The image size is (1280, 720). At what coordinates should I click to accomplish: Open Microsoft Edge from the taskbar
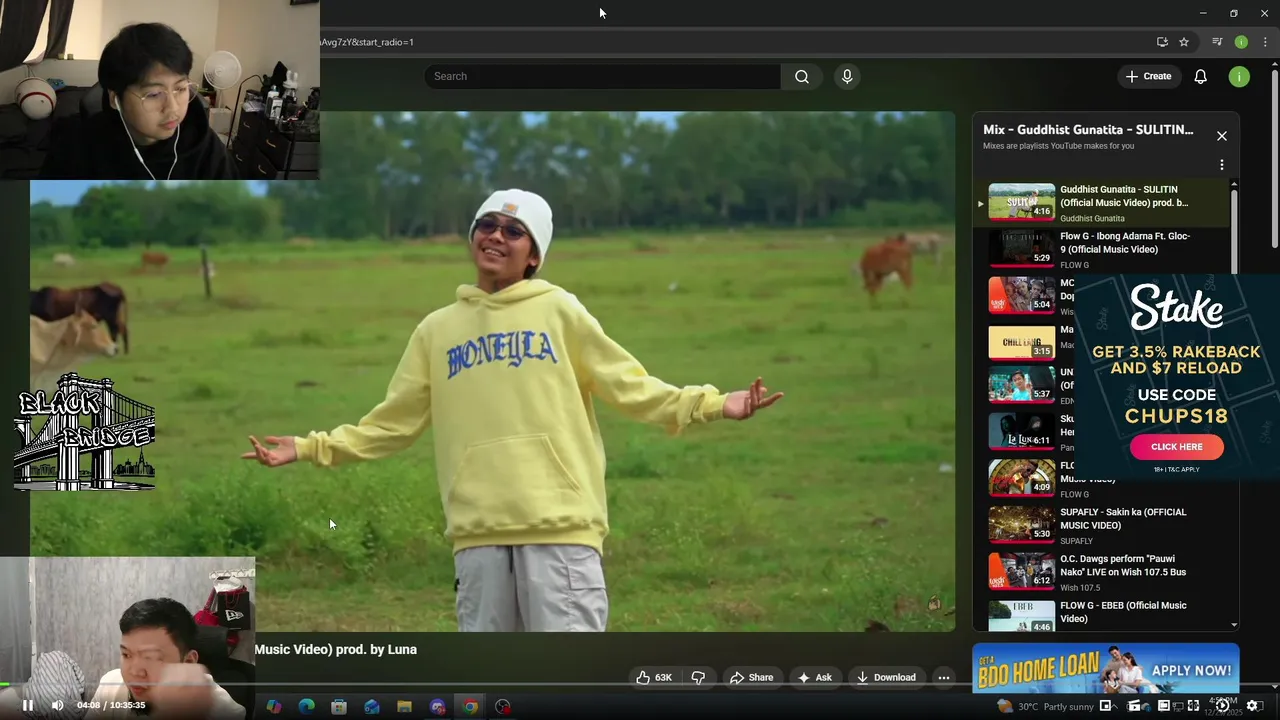[x=307, y=707]
